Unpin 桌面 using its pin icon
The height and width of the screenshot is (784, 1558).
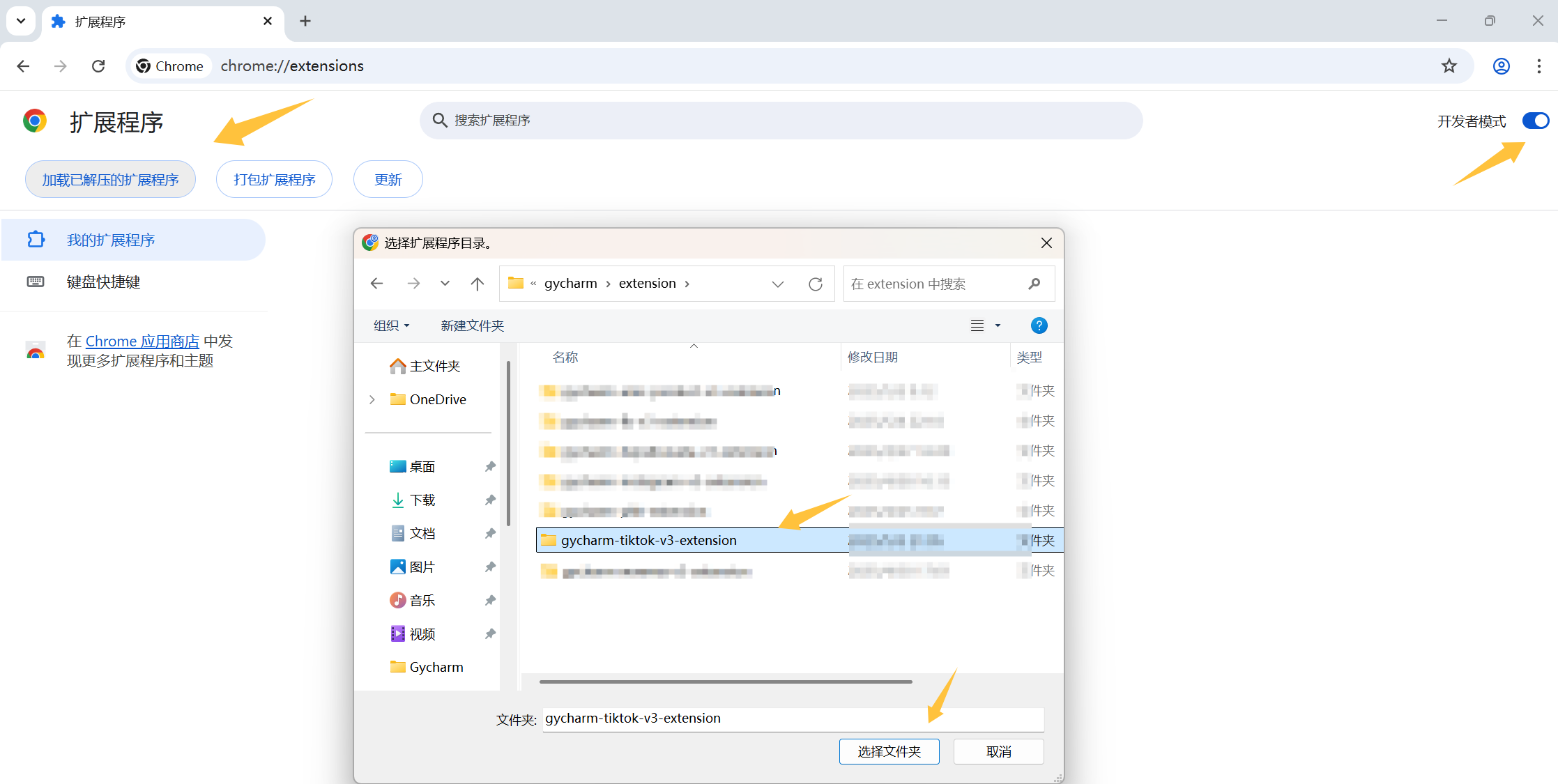pos(490,466)
